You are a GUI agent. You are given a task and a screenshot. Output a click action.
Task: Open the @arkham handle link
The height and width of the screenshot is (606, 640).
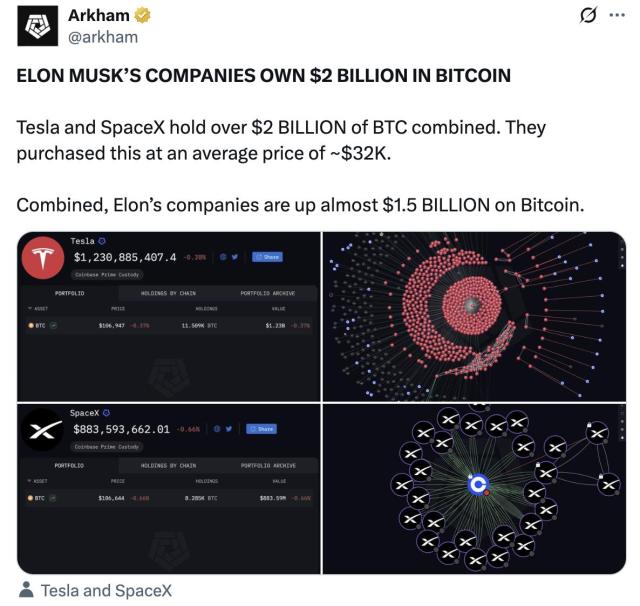click(103, 38)
